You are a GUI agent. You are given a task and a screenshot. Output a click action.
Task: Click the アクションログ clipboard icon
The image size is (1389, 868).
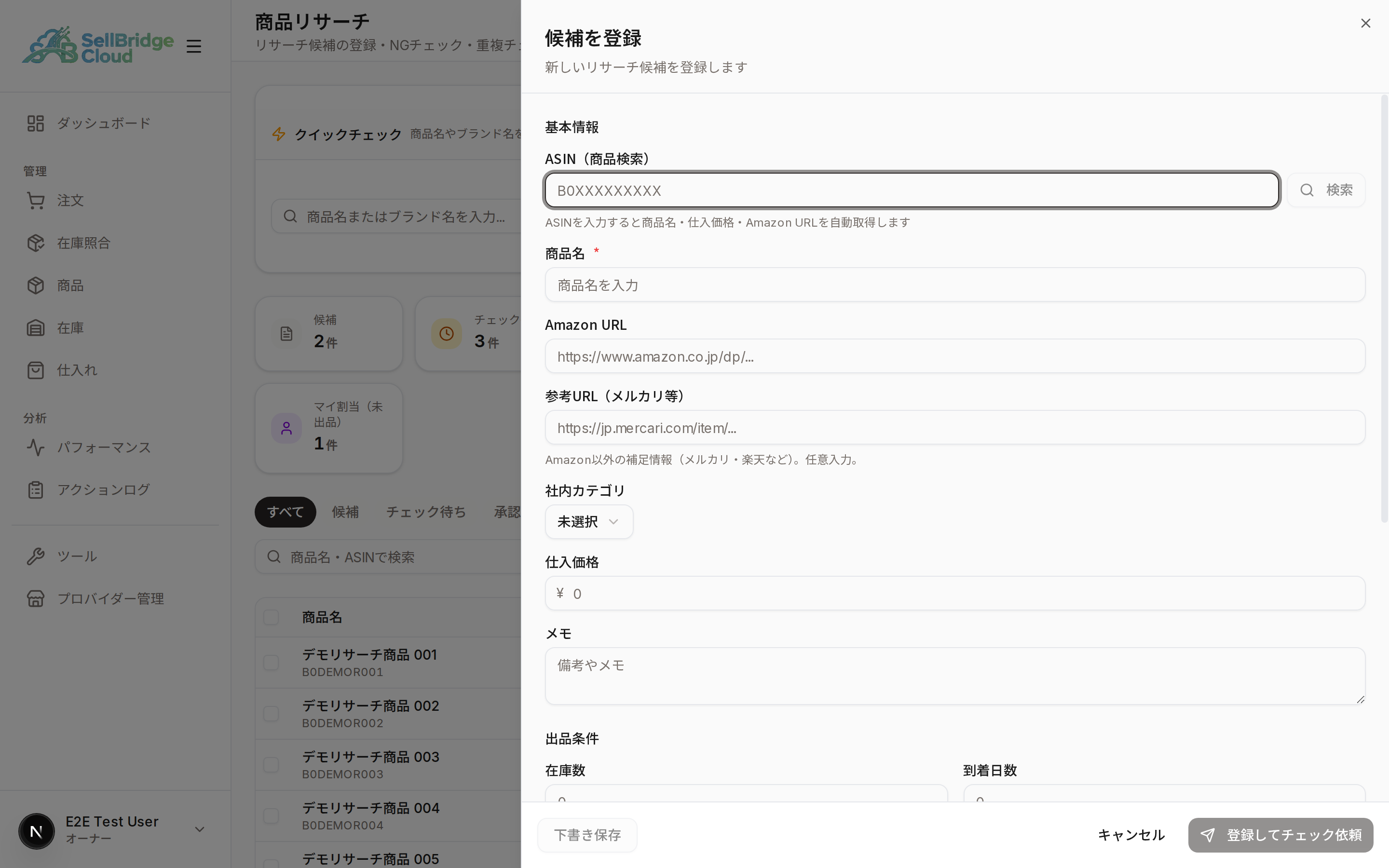(36, 489)
